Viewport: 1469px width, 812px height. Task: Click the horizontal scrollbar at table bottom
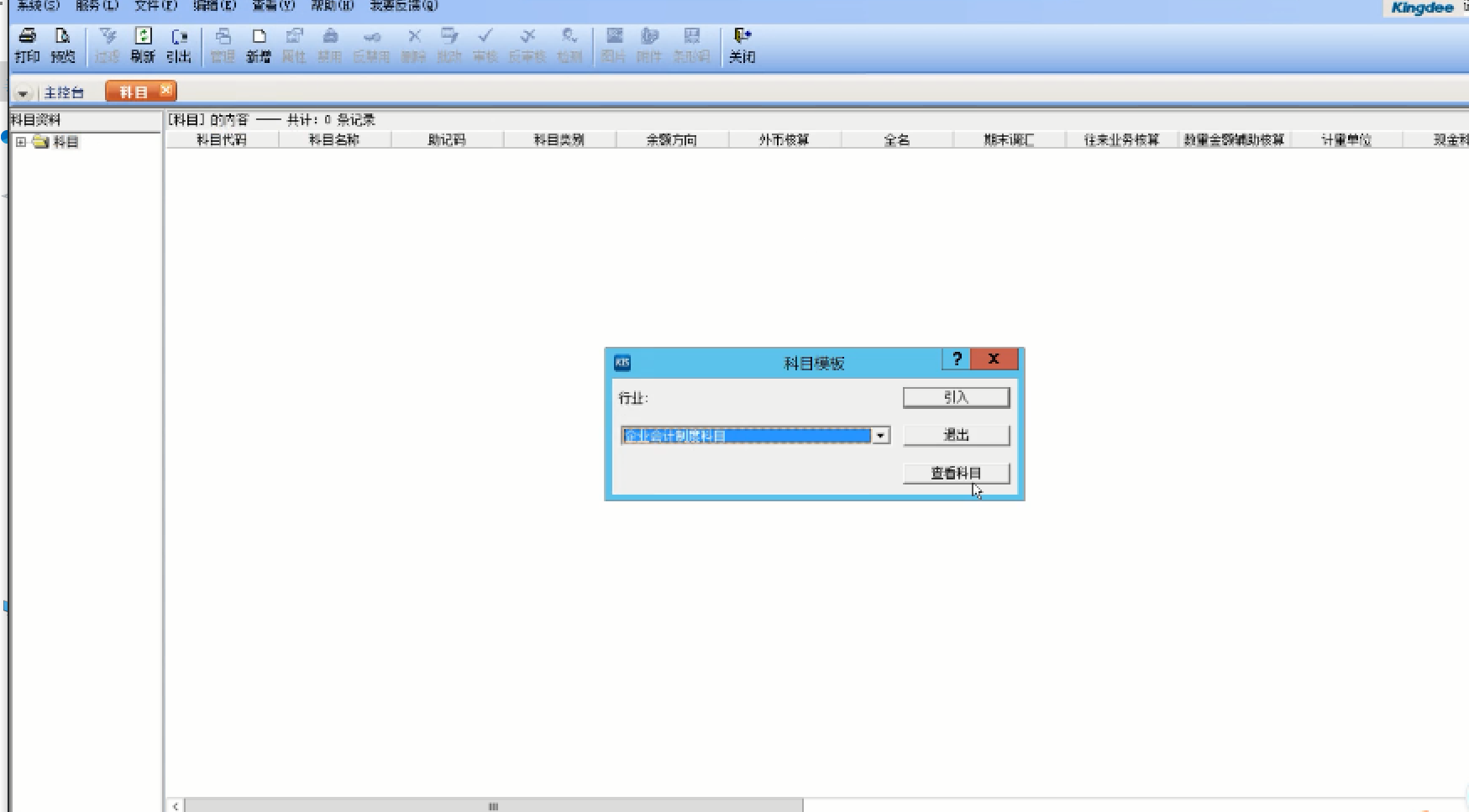tap(493, 805)
